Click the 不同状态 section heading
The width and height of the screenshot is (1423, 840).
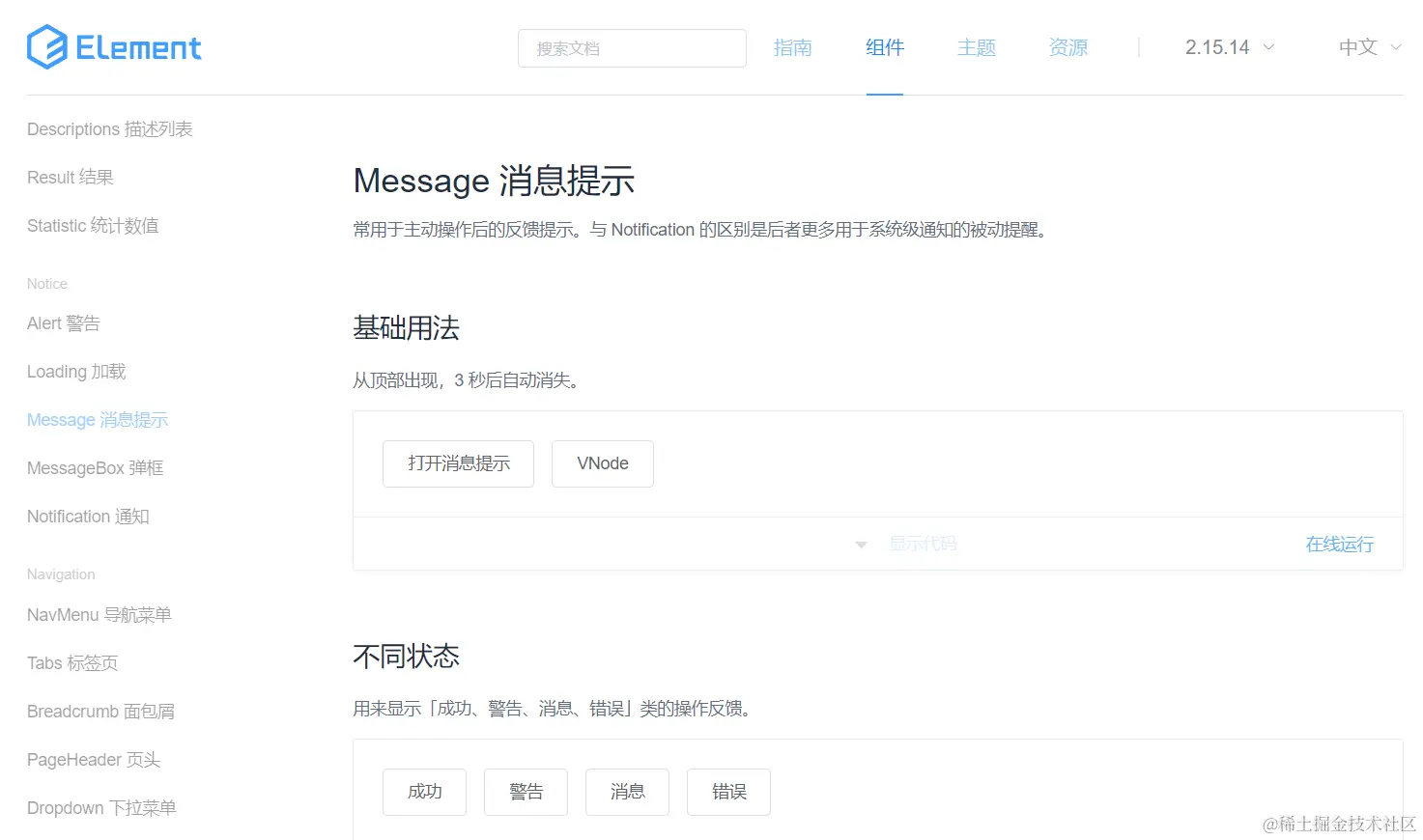(406, 657)
